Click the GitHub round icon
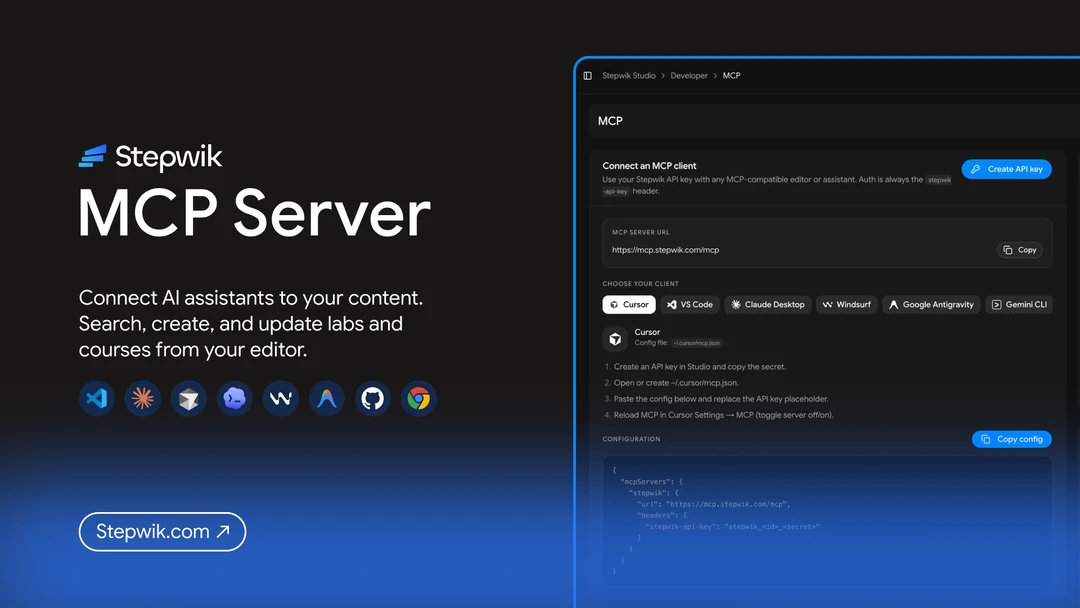The width and height of the screenshot is (1080, 608). pos(373,398)
